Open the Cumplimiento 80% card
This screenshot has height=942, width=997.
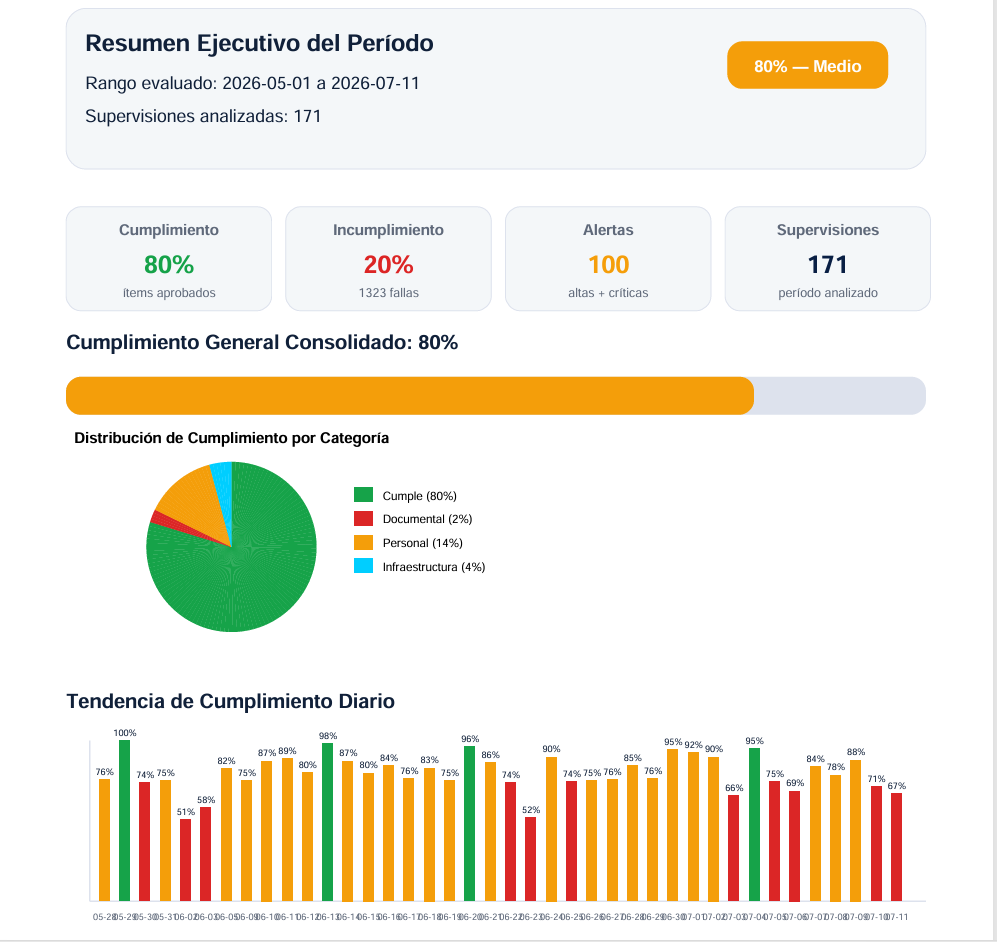pos(169,259)
